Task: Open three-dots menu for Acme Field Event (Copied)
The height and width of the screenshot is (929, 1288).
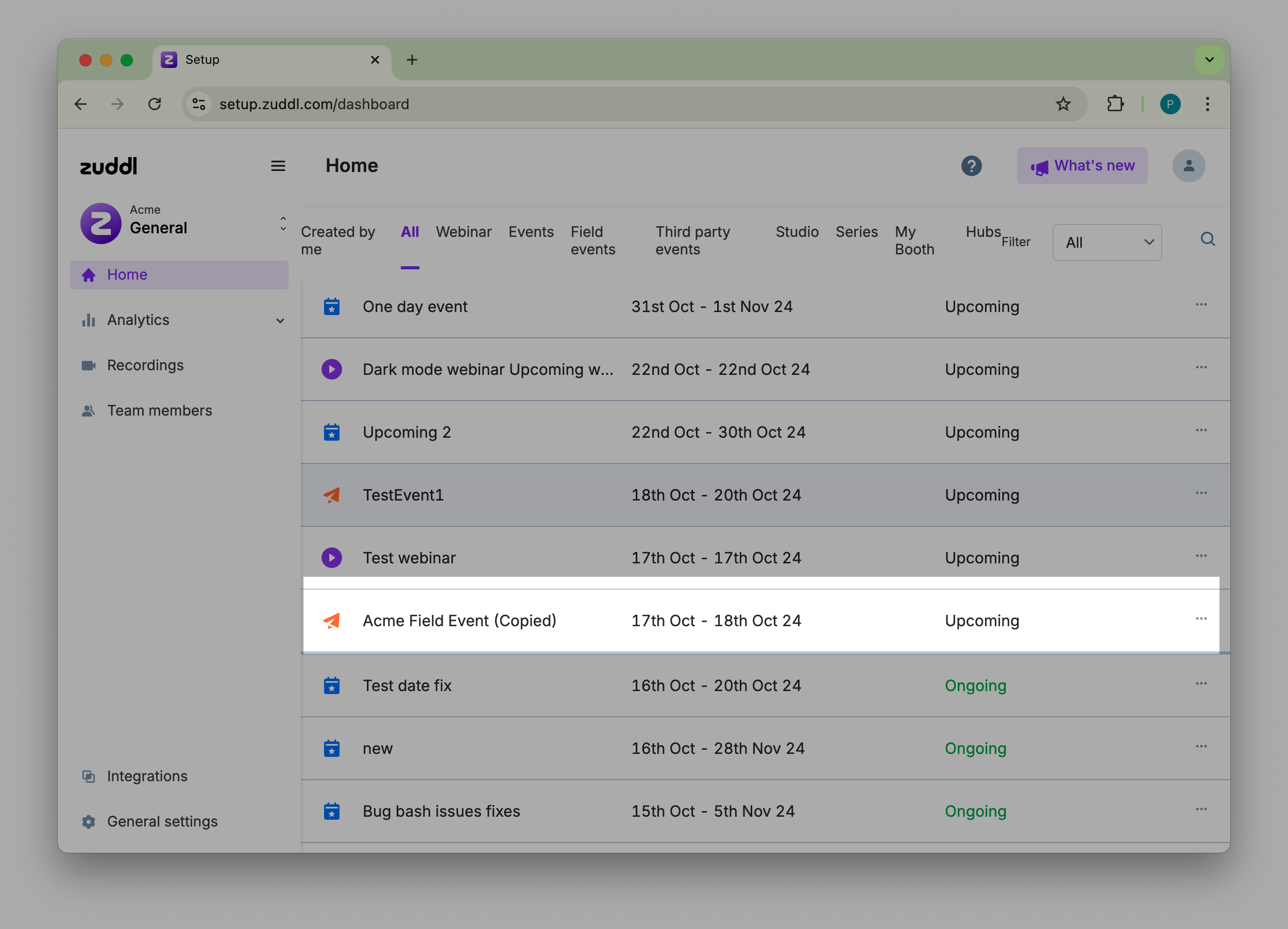Action: tap(1200, 618)
